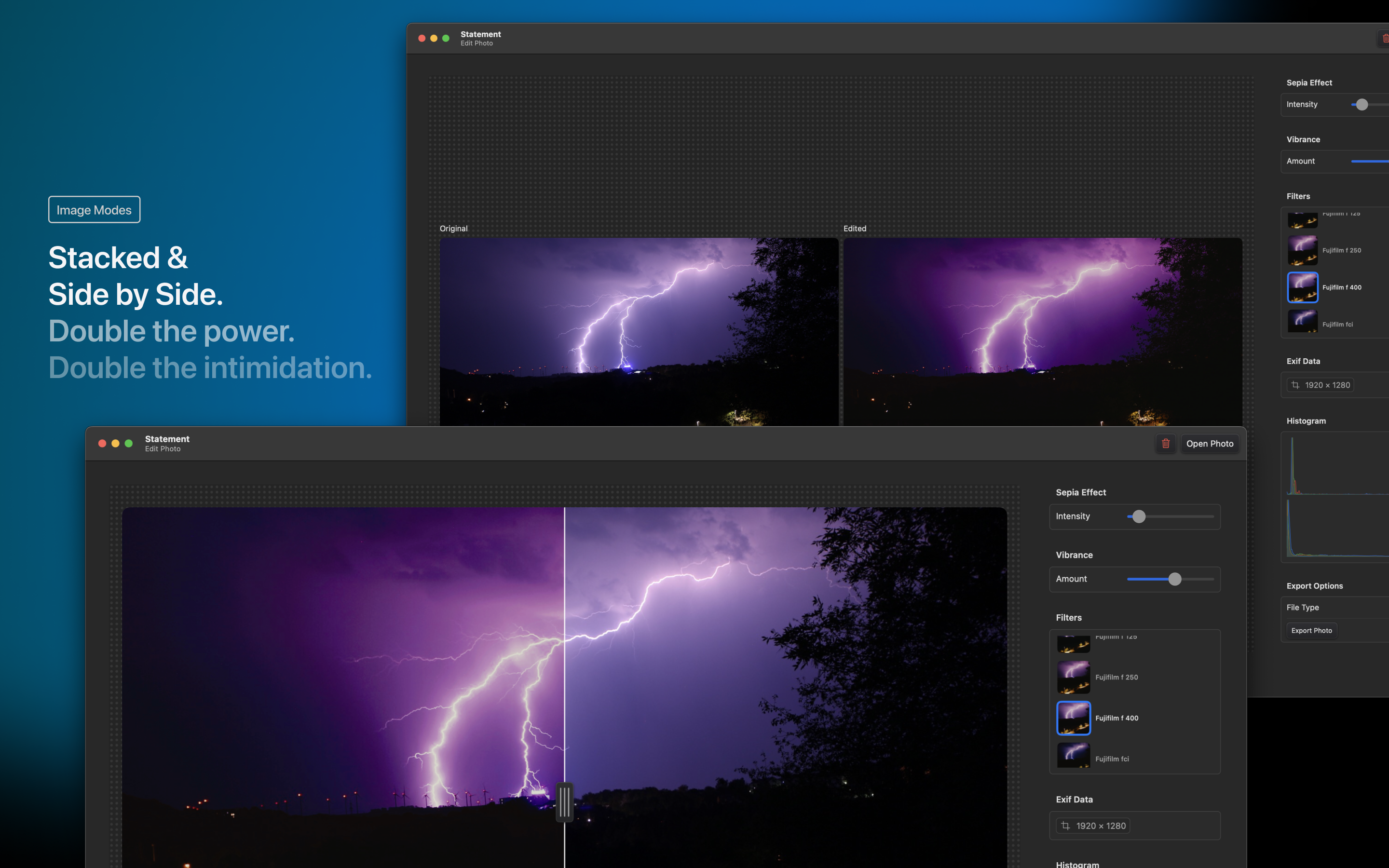1389x868 pixels.
Task: Click the split comparison divider handle on the photo
Action: (x=564, y=801)
